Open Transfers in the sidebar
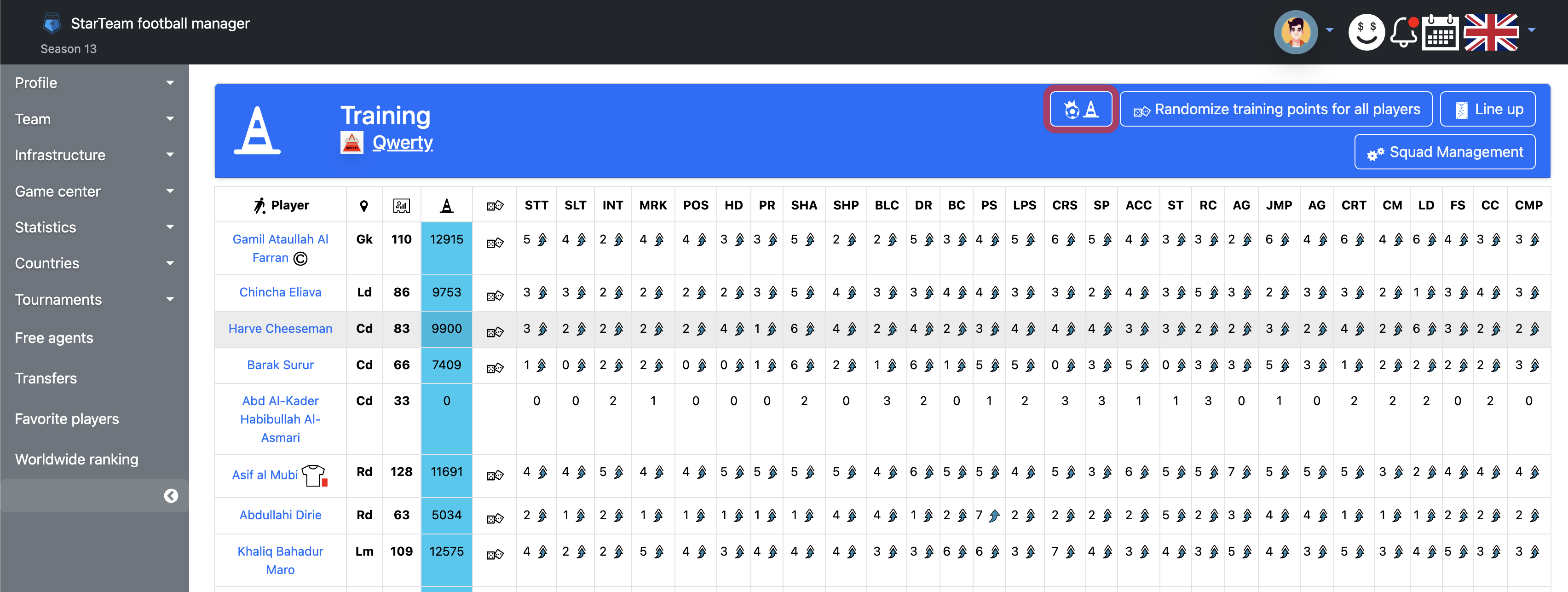 pos(46,378)
